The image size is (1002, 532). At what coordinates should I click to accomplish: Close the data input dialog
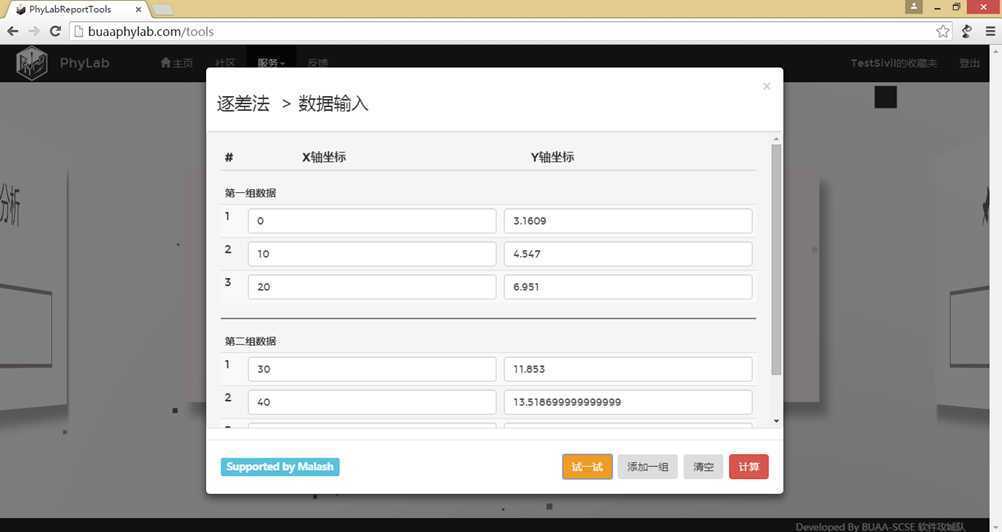(766, 86)
